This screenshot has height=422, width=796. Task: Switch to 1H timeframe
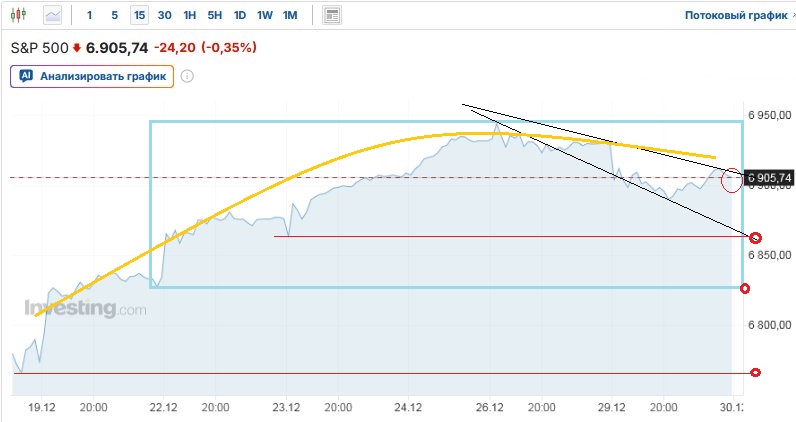coord(190,15)
